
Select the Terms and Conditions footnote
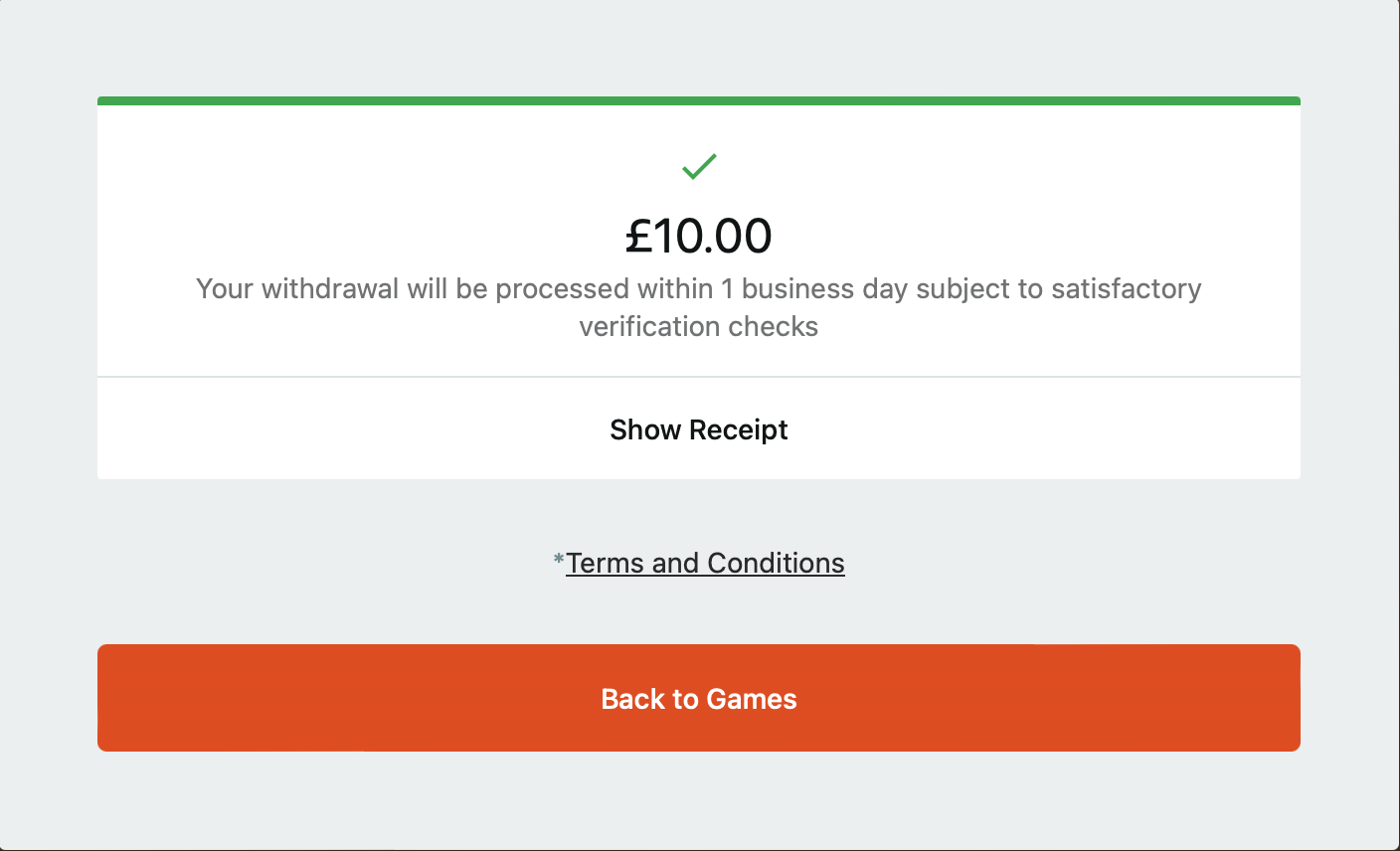tap(705, 563)
